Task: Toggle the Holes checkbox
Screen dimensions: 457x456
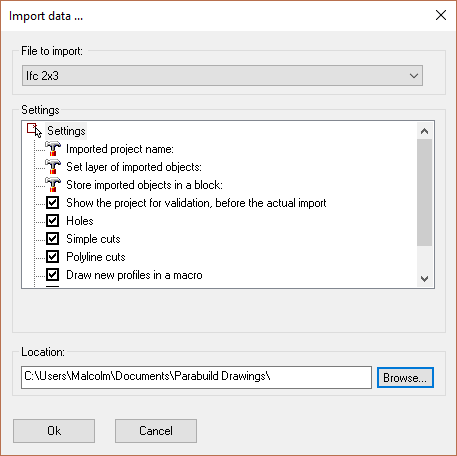Action: click(x=53, y=221)
